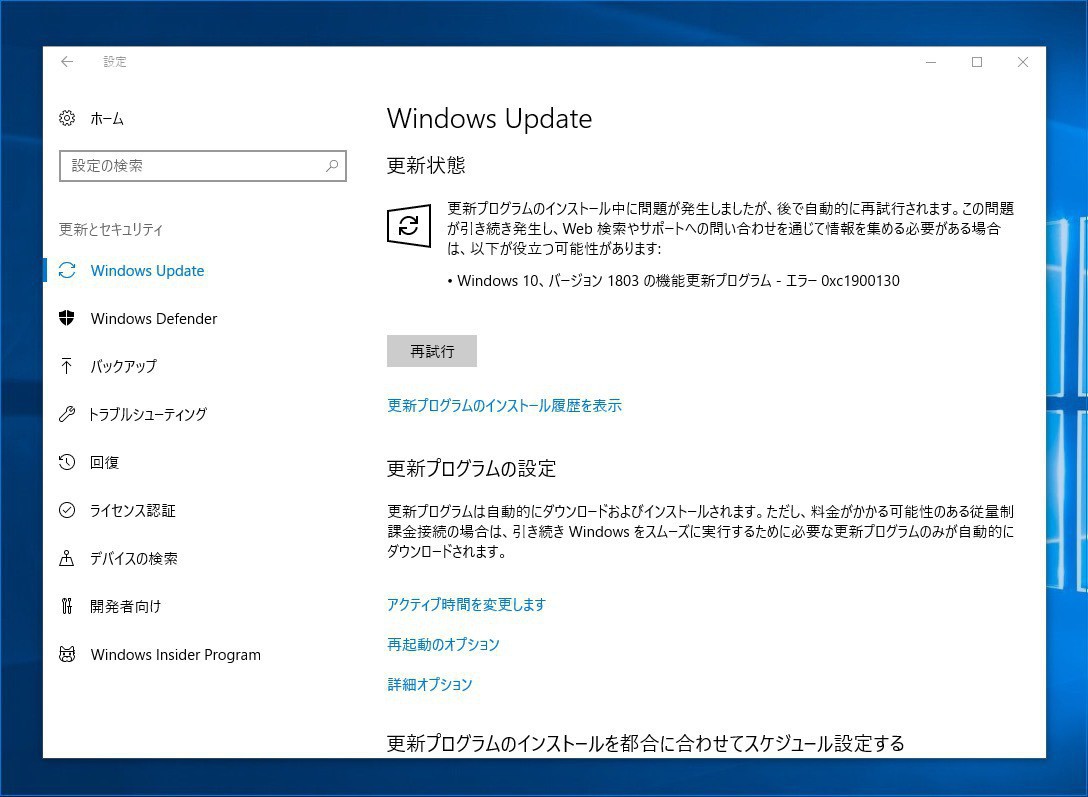The height and width of the screenshot is (797, 1088).
Task: Click the Windows Defender shield icon
Action: pos(67,318)
